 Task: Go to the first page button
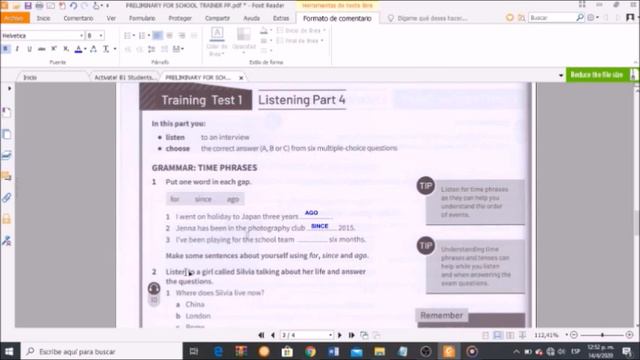click(261, 335)
